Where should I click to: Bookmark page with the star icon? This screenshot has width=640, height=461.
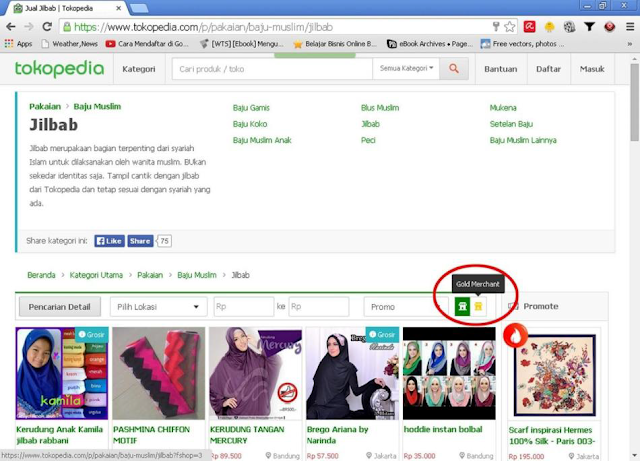click(510, 27)
